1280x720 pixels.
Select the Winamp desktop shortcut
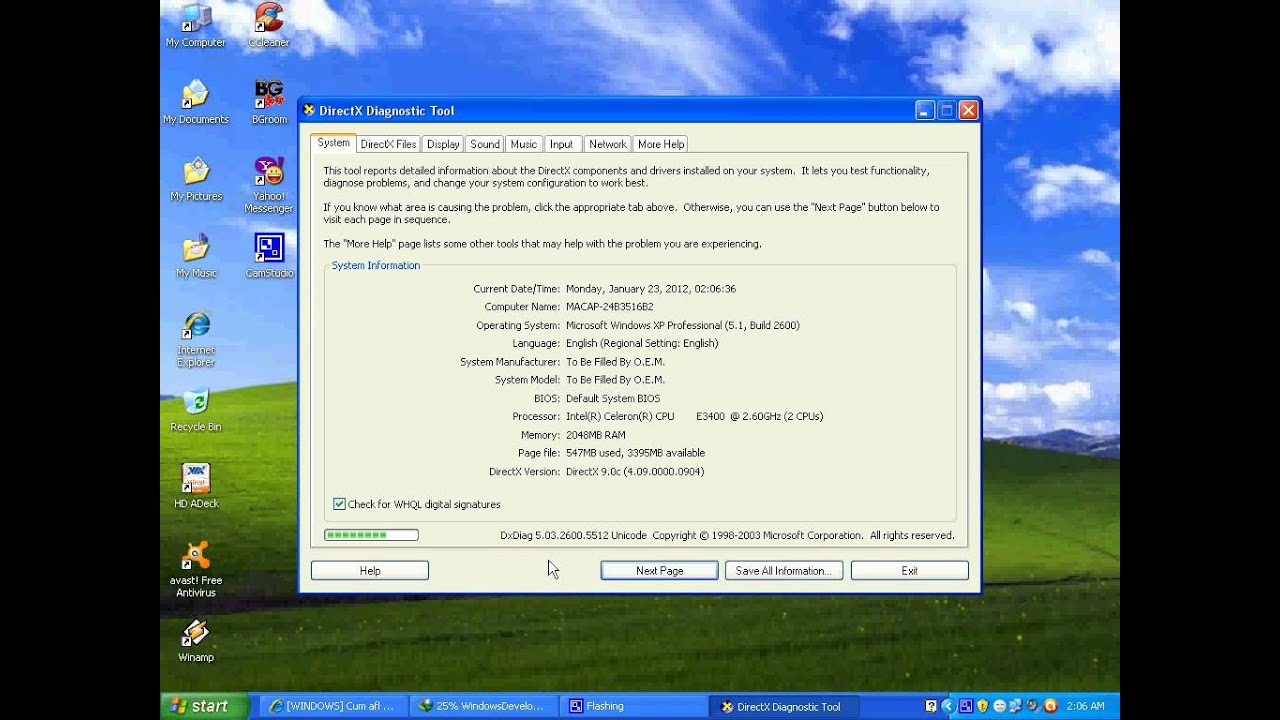point(196,641)
